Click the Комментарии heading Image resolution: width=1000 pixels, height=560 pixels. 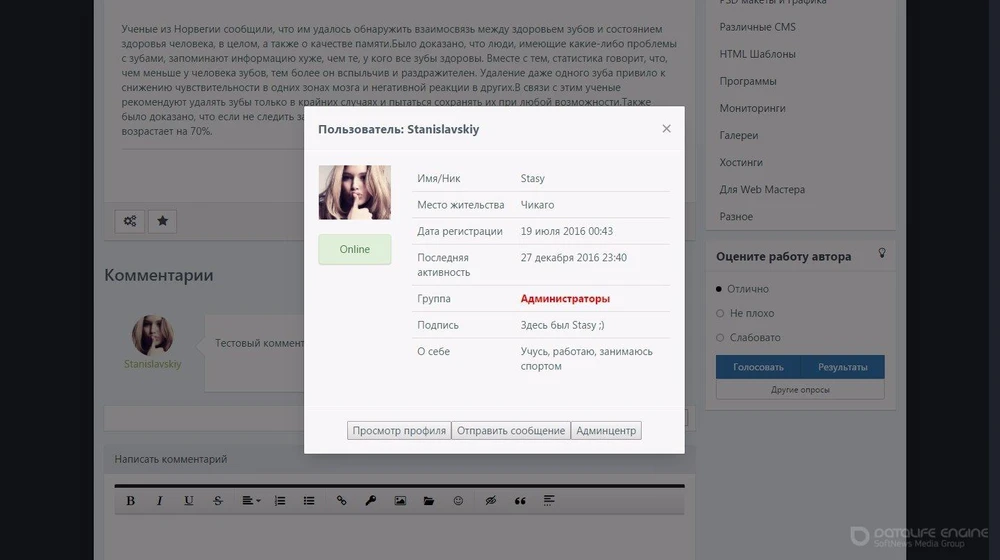click(x=159, y=276)
